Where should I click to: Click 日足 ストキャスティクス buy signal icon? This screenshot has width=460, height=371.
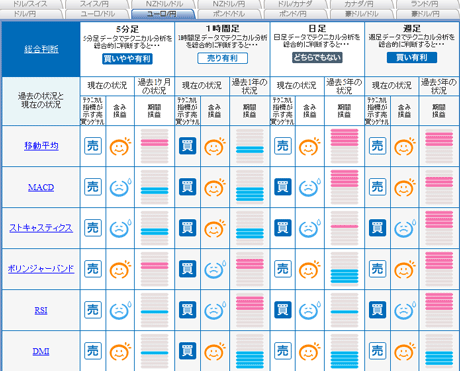pyautogui.click(x=283, y=228)
